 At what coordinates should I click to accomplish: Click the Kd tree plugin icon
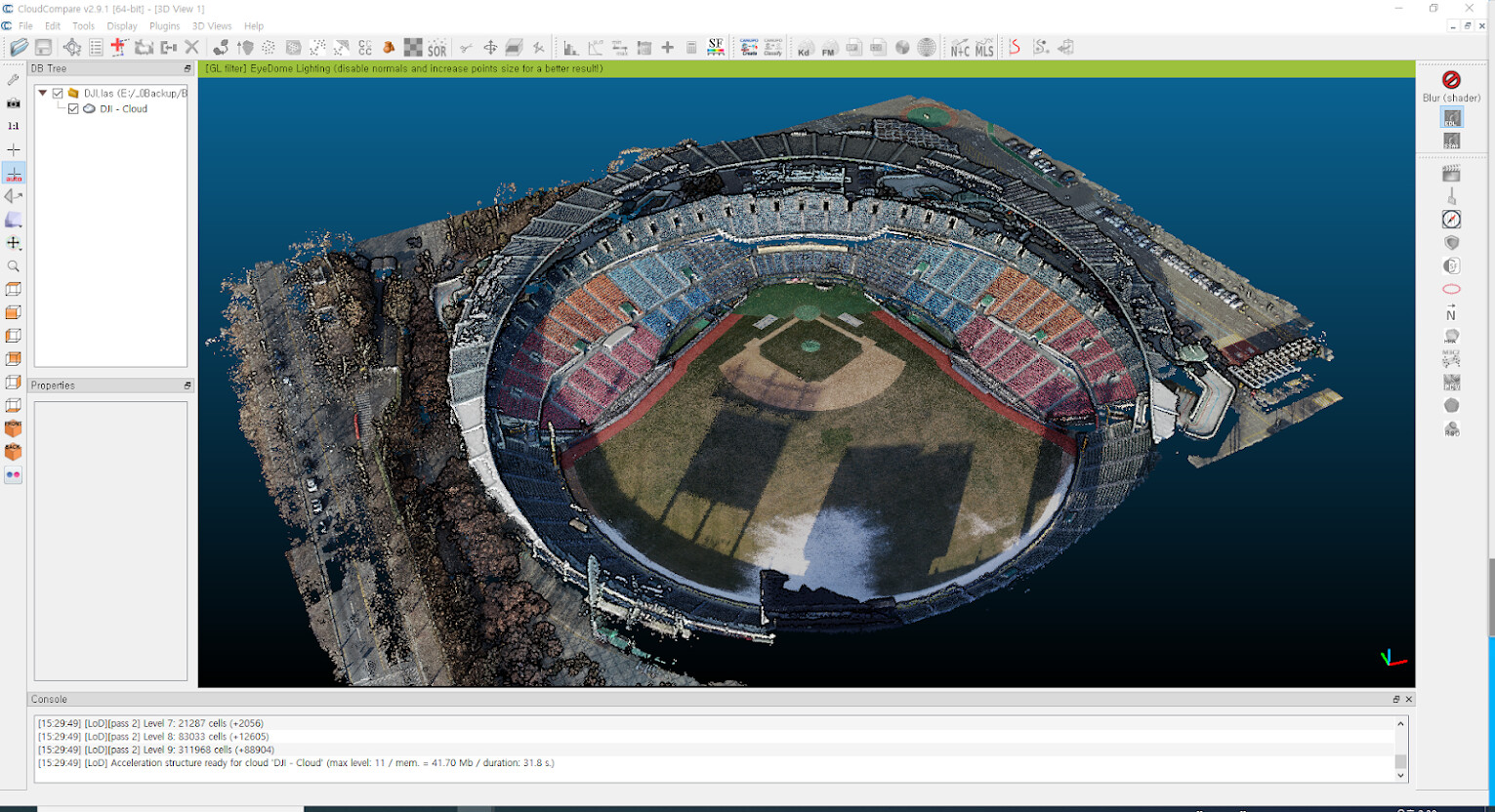(x=805, y=47)
